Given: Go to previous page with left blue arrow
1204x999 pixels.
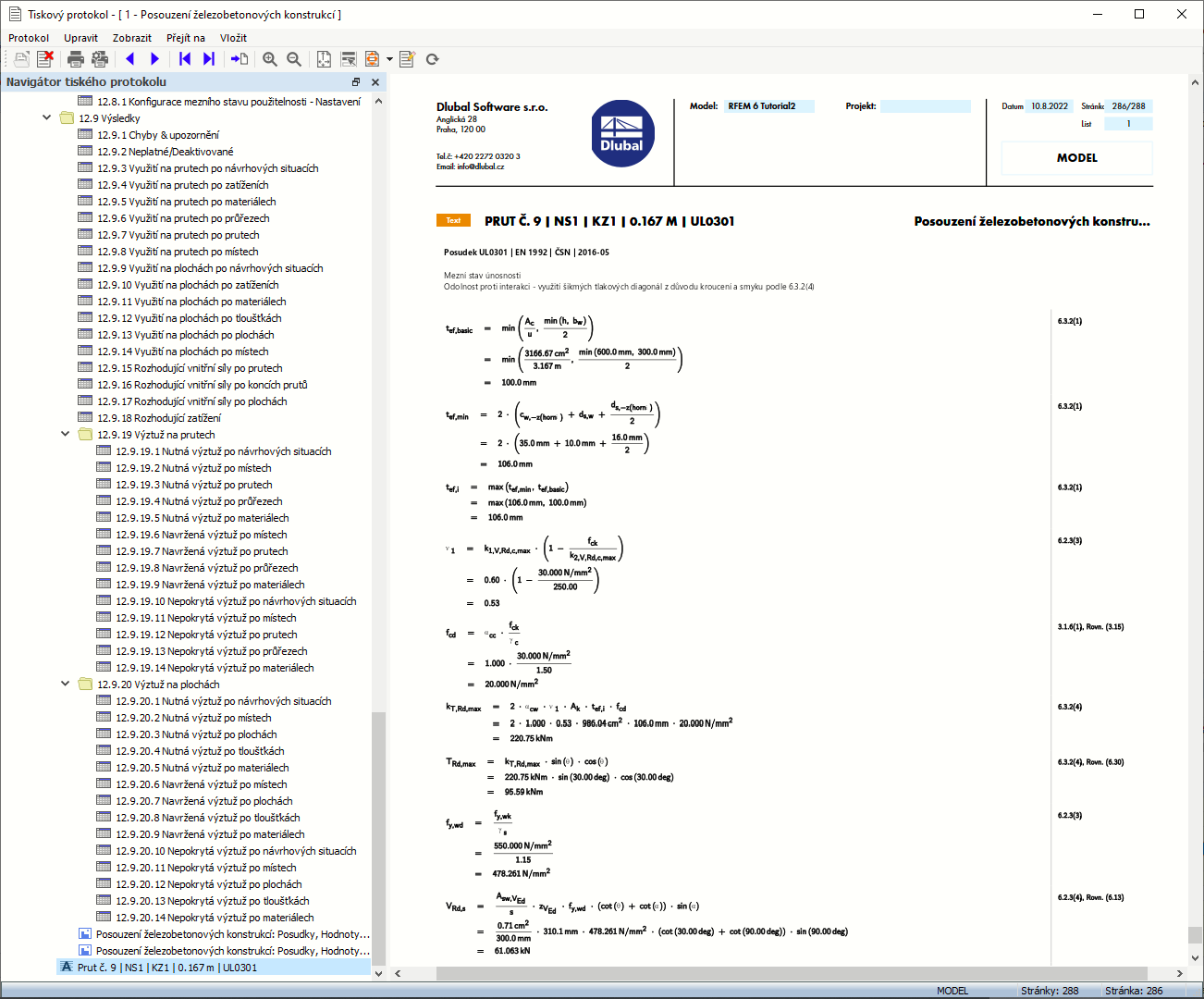Looking at the screenshot, I should coord(130,59).
